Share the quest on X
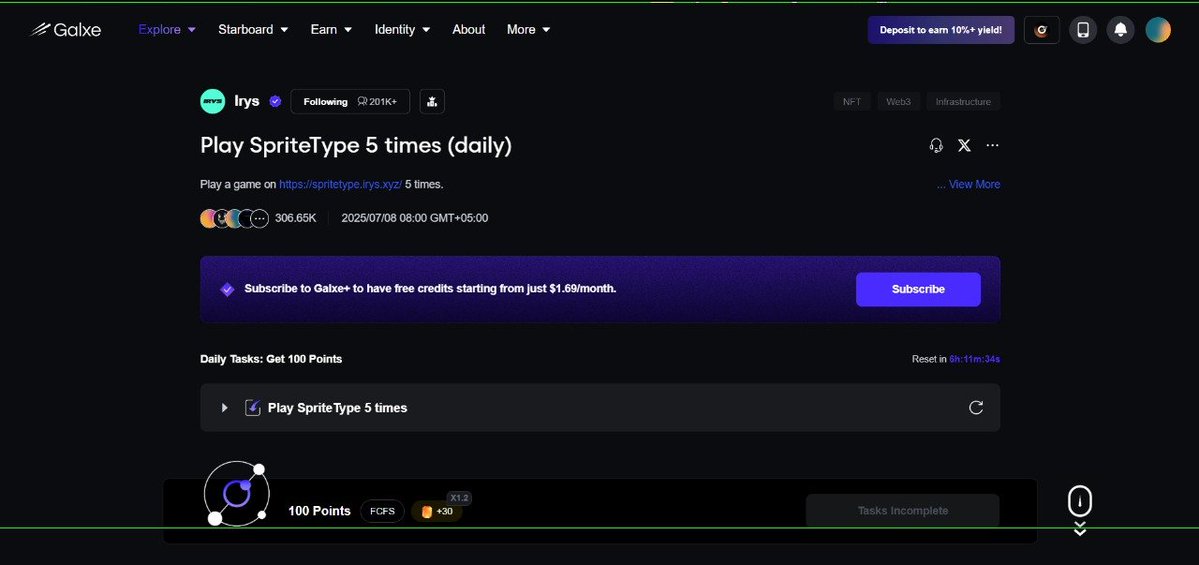1199x565 pixels. 964,145
